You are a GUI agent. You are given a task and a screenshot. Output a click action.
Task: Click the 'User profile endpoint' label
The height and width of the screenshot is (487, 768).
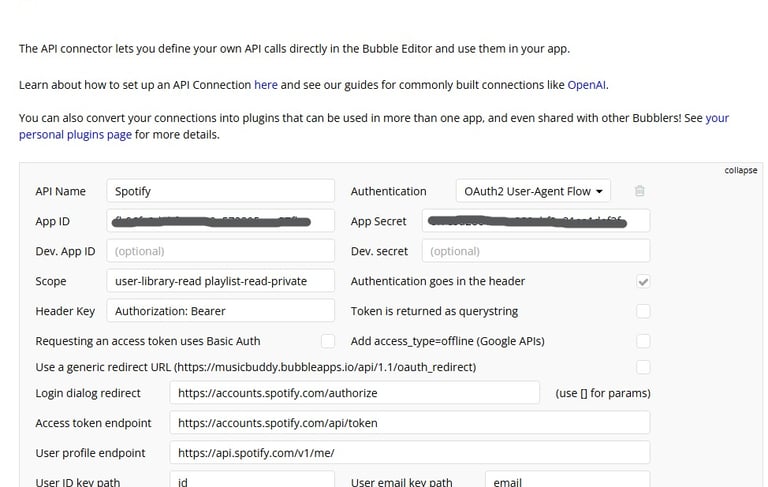pyautogui.click(x=90, y=453)
